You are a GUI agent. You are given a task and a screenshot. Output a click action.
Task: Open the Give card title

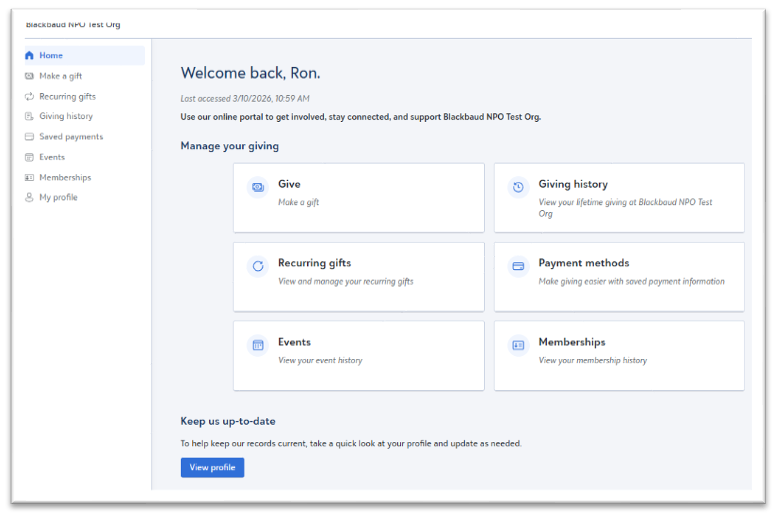pyautogui.click(x=289, y=184)
